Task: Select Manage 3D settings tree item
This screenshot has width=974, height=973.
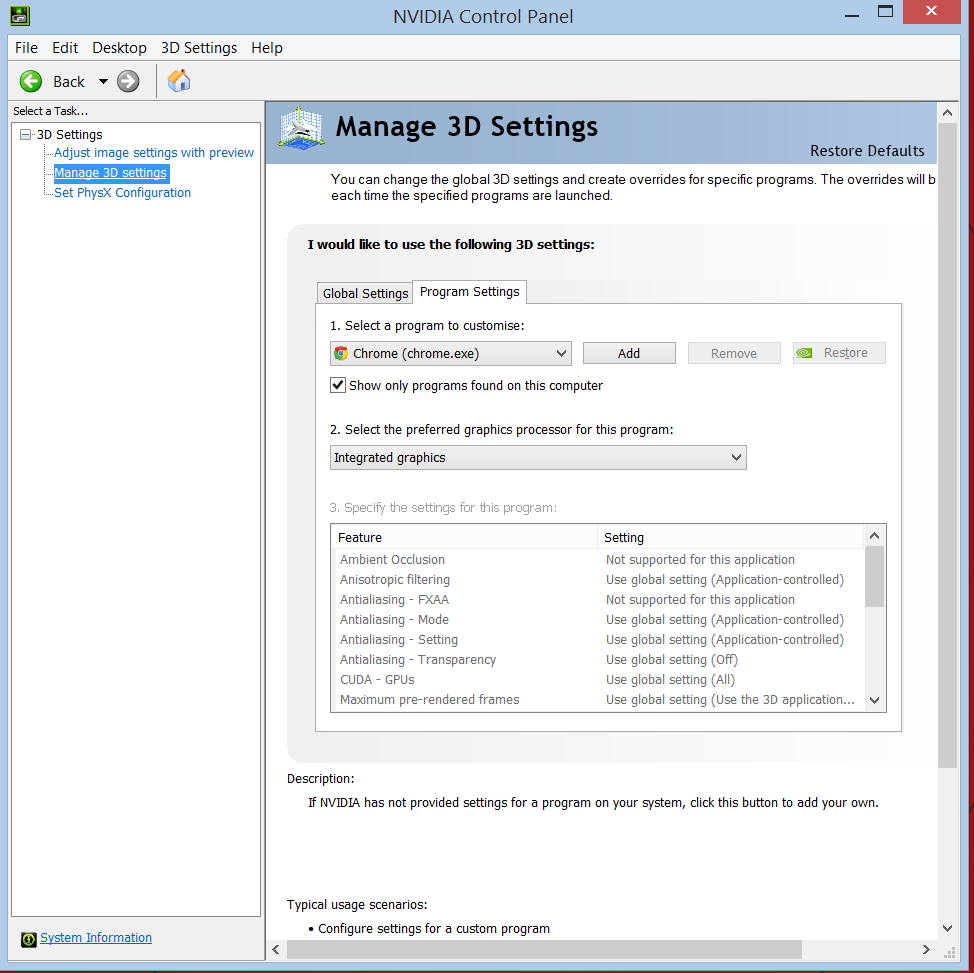Action: [111, 173]
